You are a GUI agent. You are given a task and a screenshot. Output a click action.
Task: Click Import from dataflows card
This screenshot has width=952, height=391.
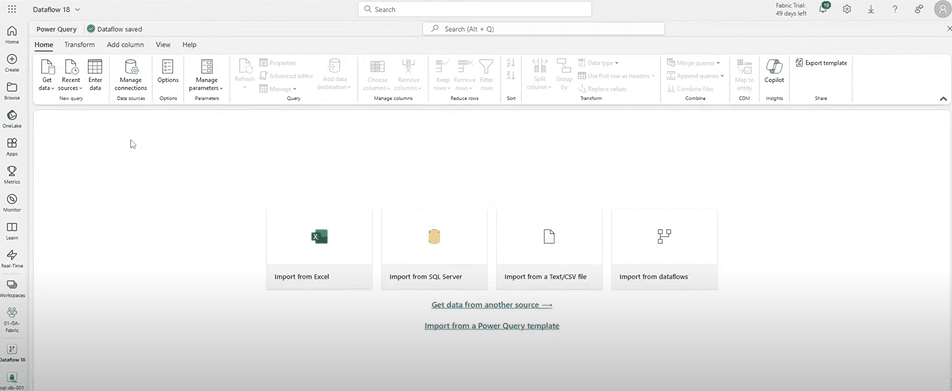coord(664,249)
